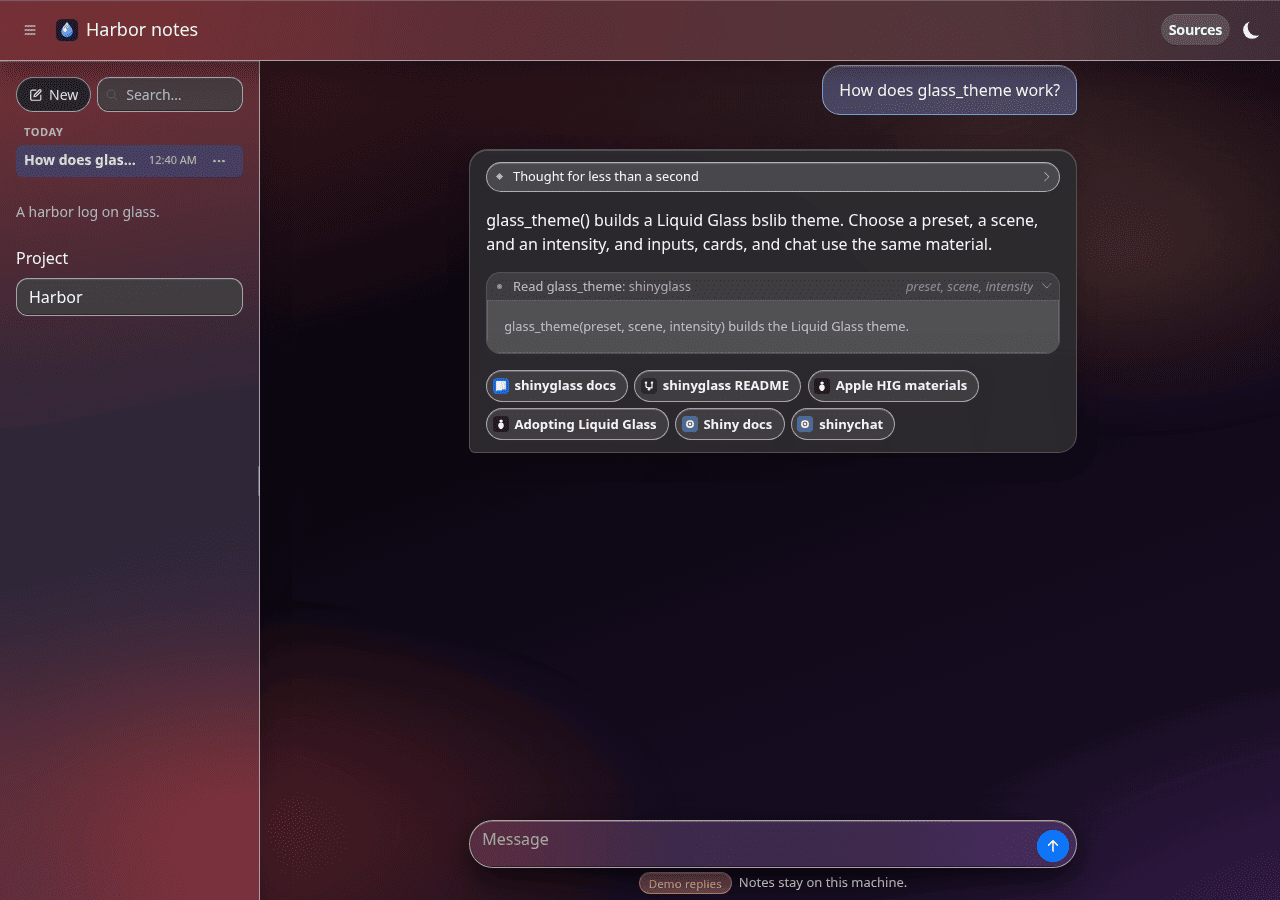Open the Harbor project selector

pyautogui.click(x=129, y=297)
